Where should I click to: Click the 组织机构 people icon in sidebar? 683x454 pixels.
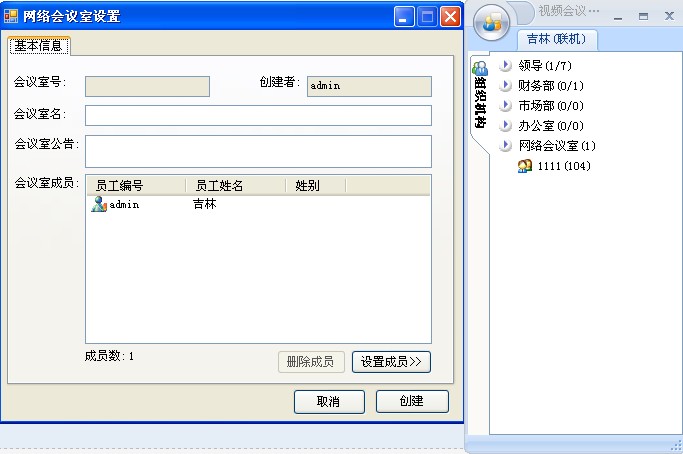tap(480, 68)
